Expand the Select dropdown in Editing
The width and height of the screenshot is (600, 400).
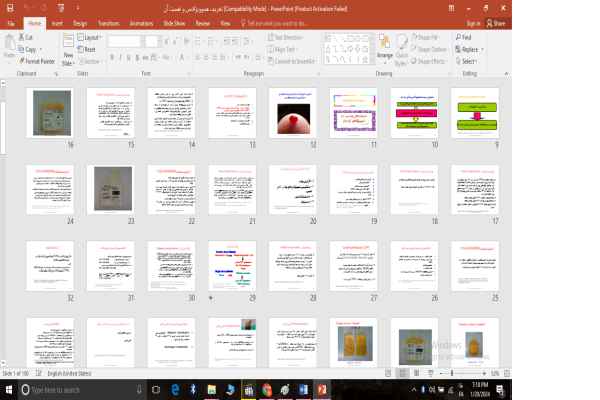coord(467,60)
